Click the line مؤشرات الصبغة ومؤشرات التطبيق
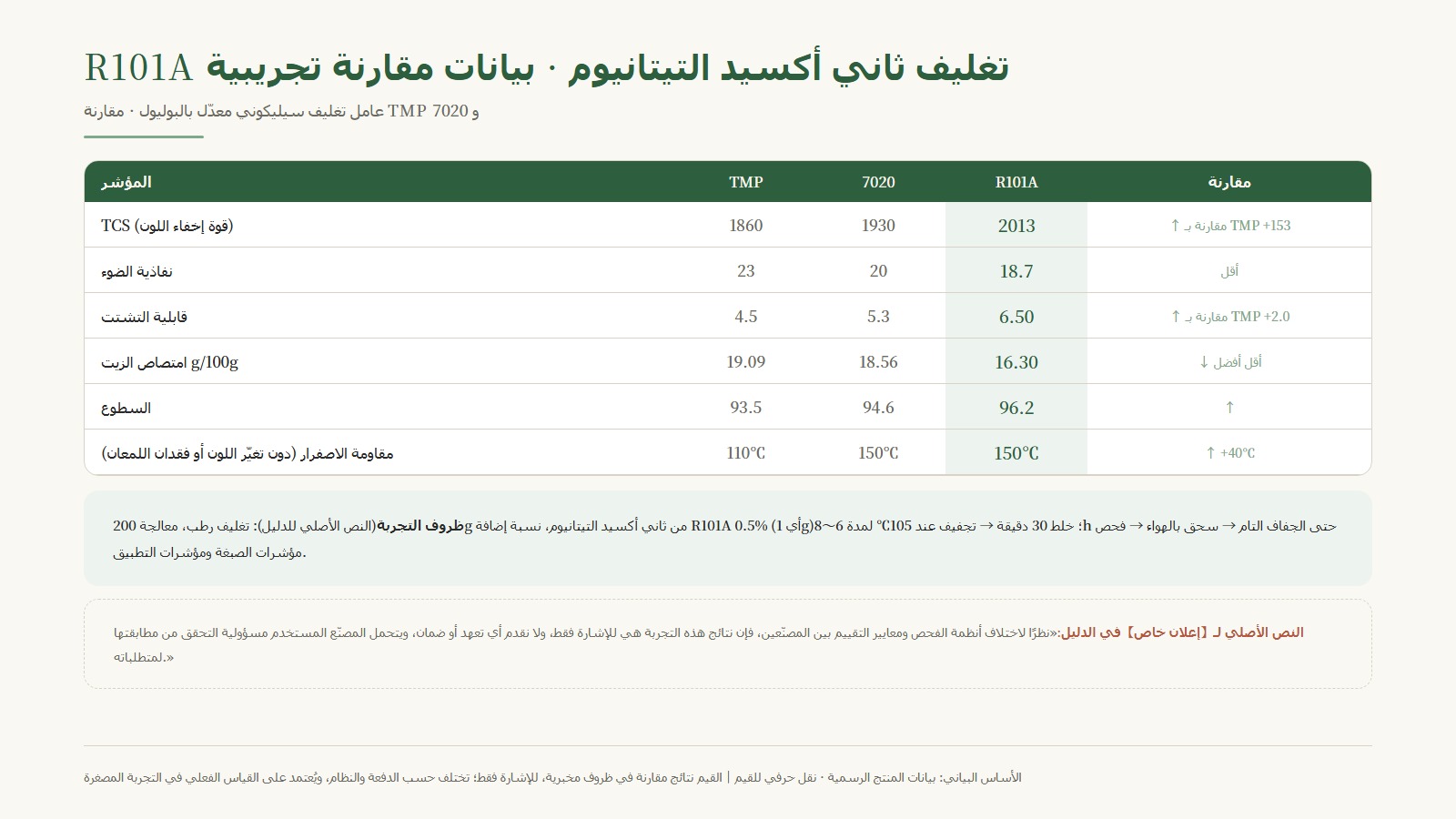 [x=209, y=553]
